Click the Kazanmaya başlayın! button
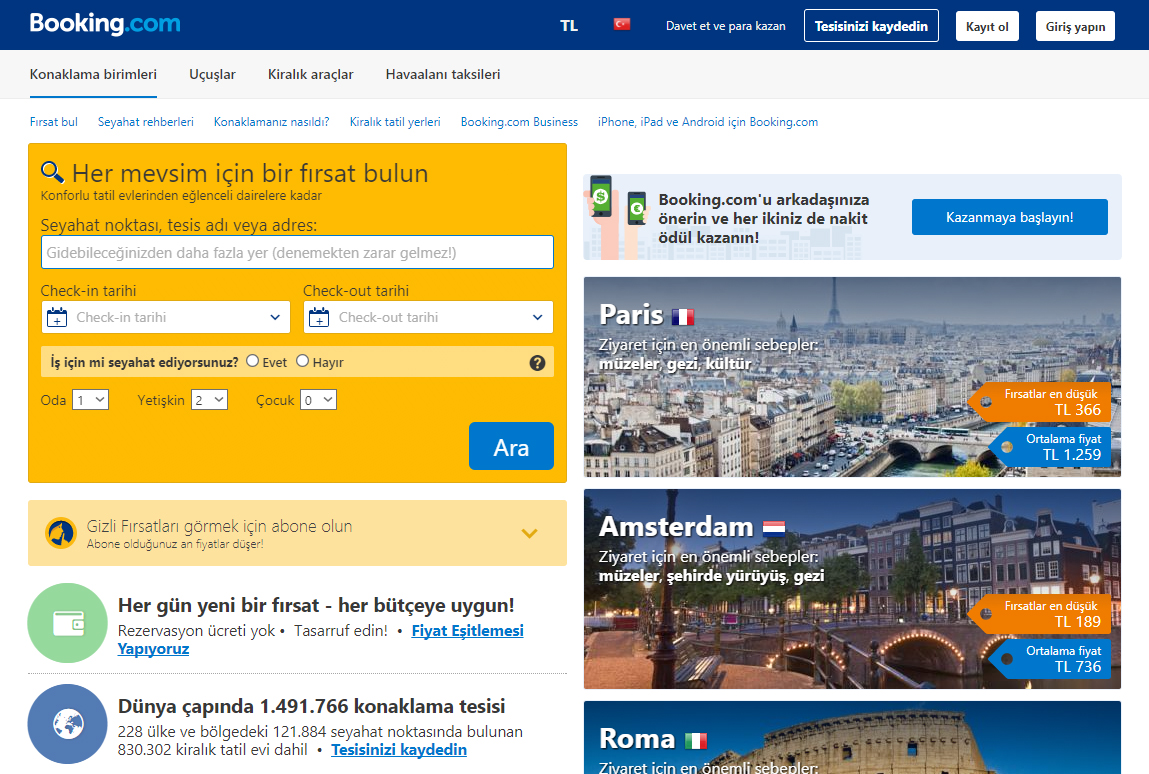The width and height of the screenshot is (1149, 774). click(1010, 217)
